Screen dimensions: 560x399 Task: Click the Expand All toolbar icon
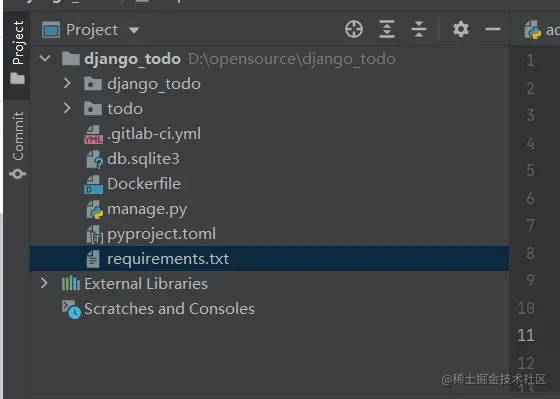[387, 29]
